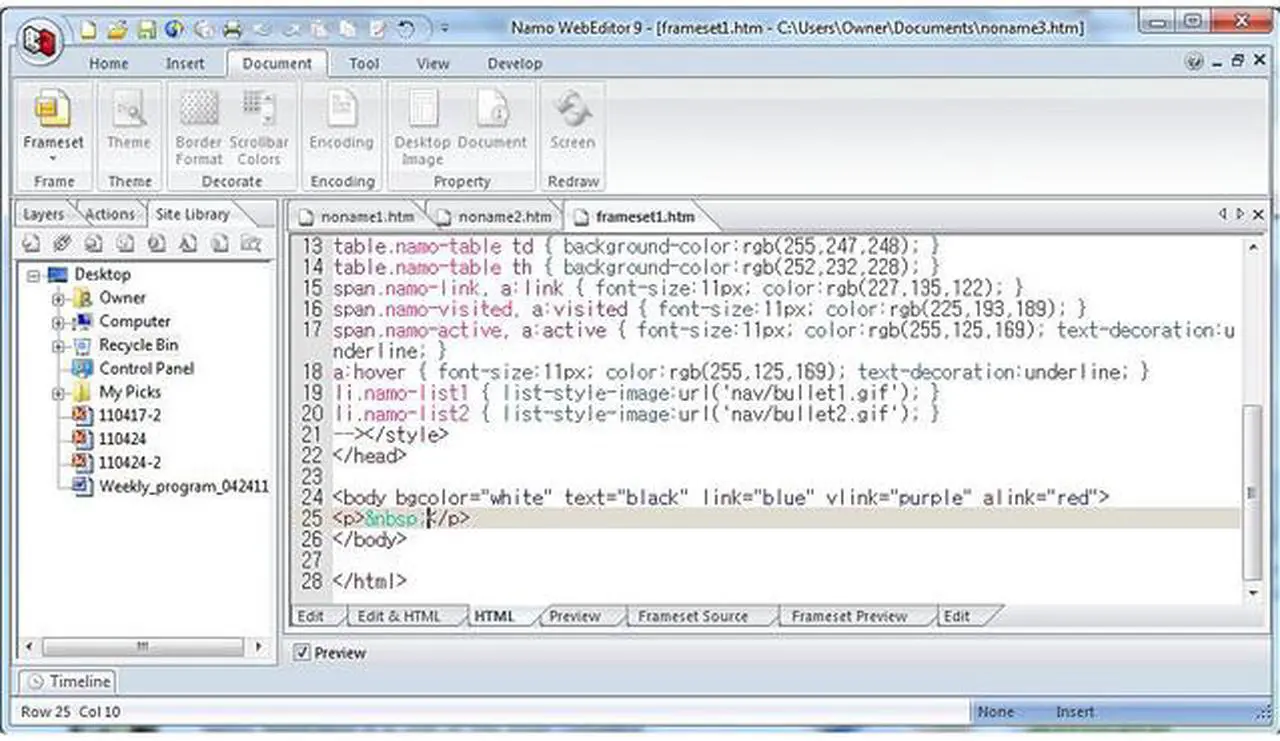Open the quick access toolbar customize arrow

coord(444,29)
